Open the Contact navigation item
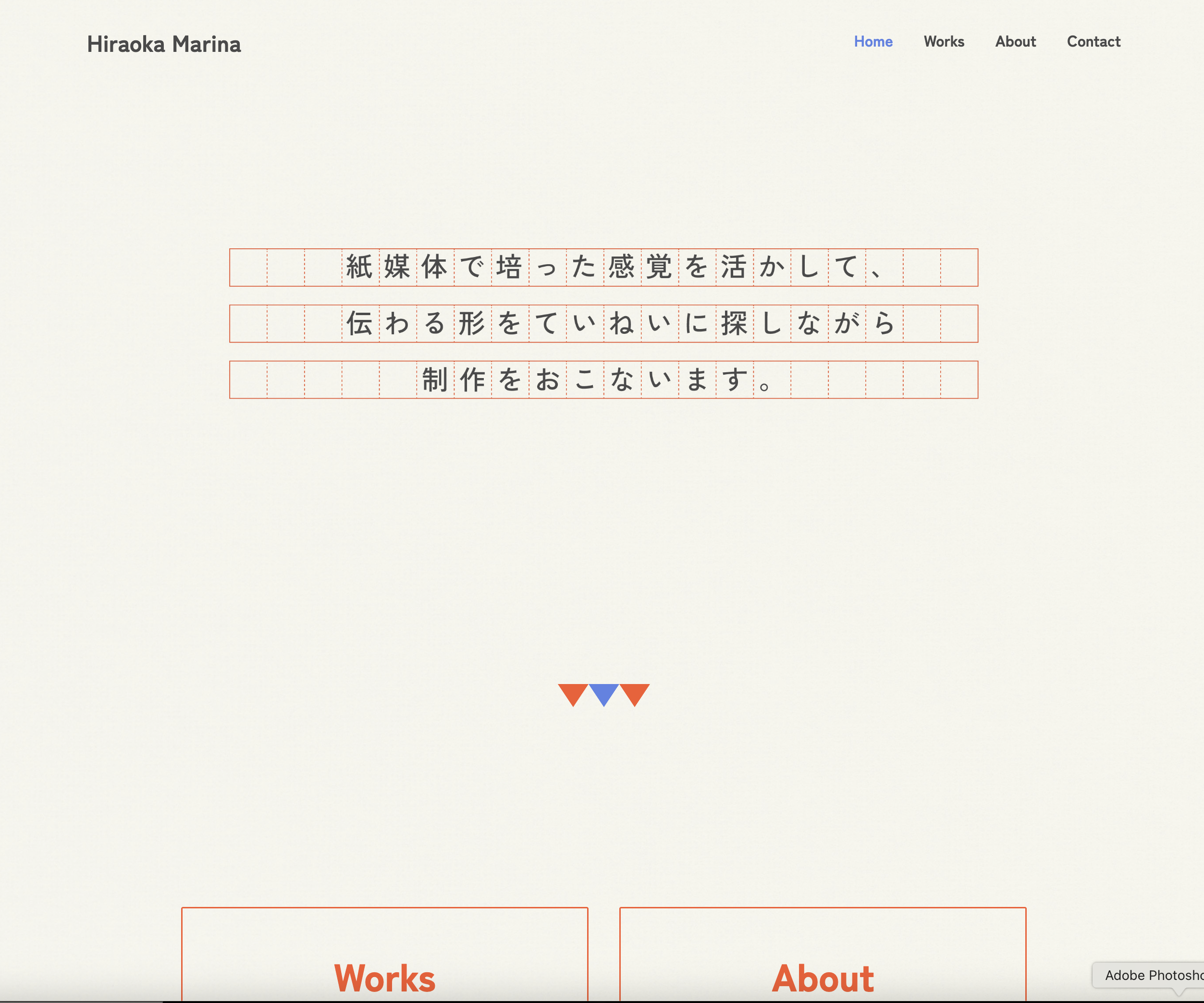 tap(1093, 41)
